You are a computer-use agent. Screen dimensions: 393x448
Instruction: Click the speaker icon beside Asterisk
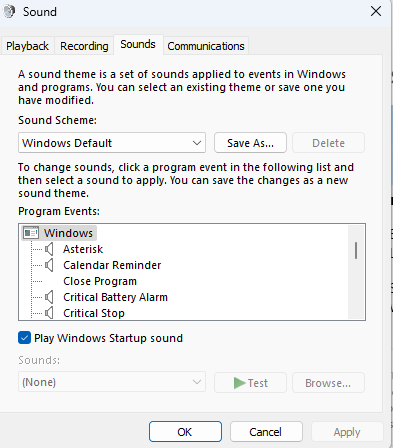pos(49,249)
